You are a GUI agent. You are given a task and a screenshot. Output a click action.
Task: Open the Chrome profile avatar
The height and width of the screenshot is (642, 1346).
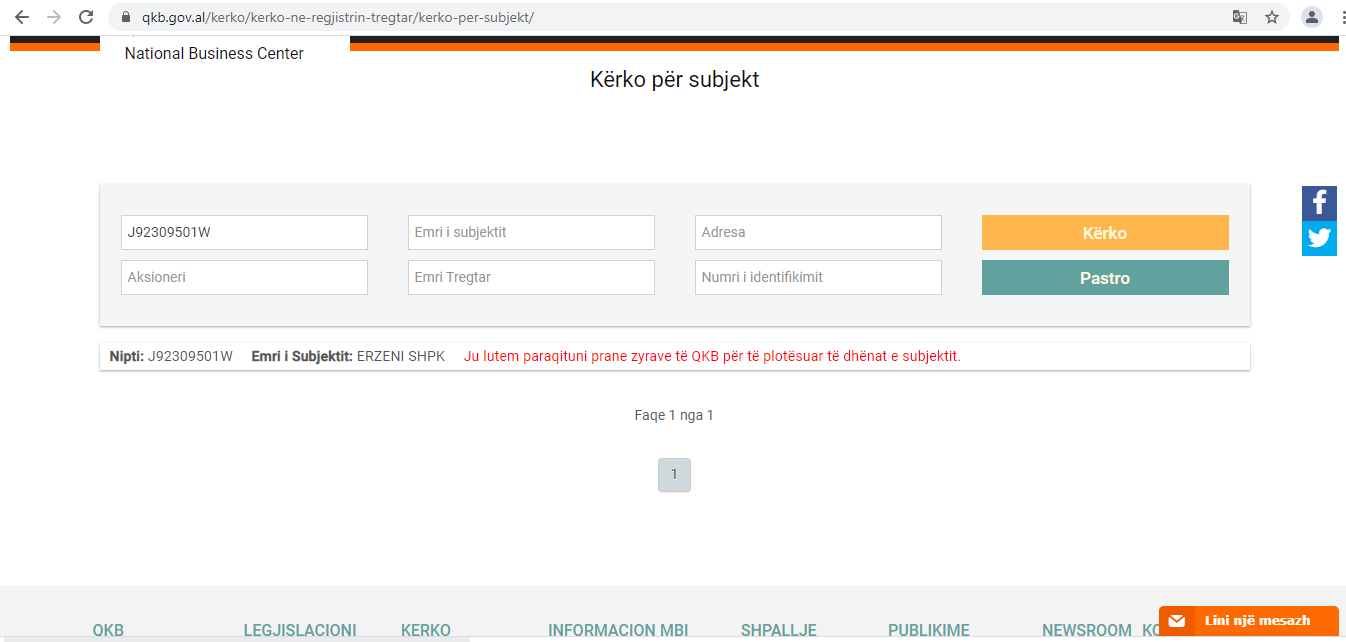point(1311,17)
